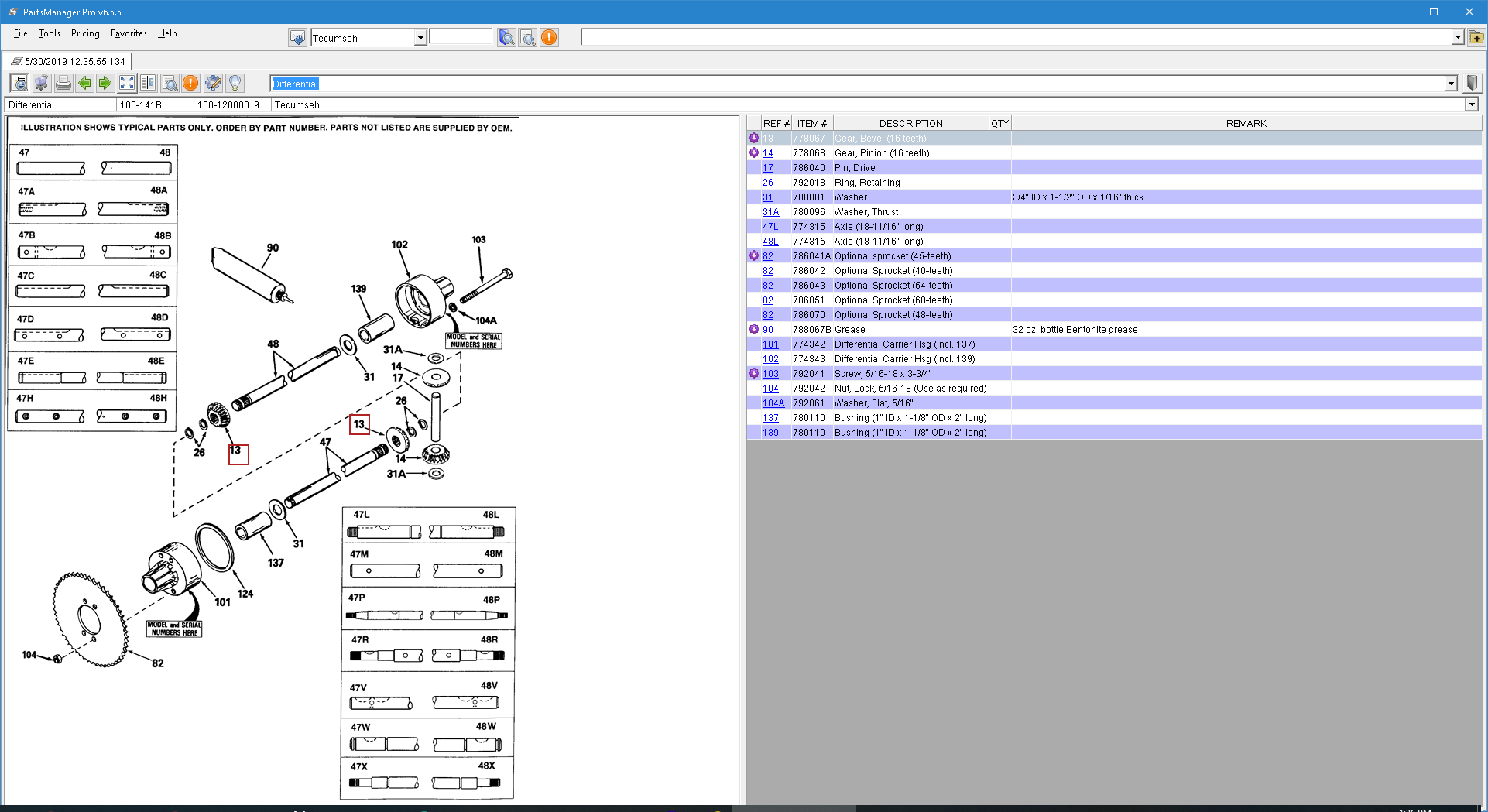This screenshot has width=1488, height=812.
Task: Click the book icon beside the Differential field
Action: pos(1472,83)
